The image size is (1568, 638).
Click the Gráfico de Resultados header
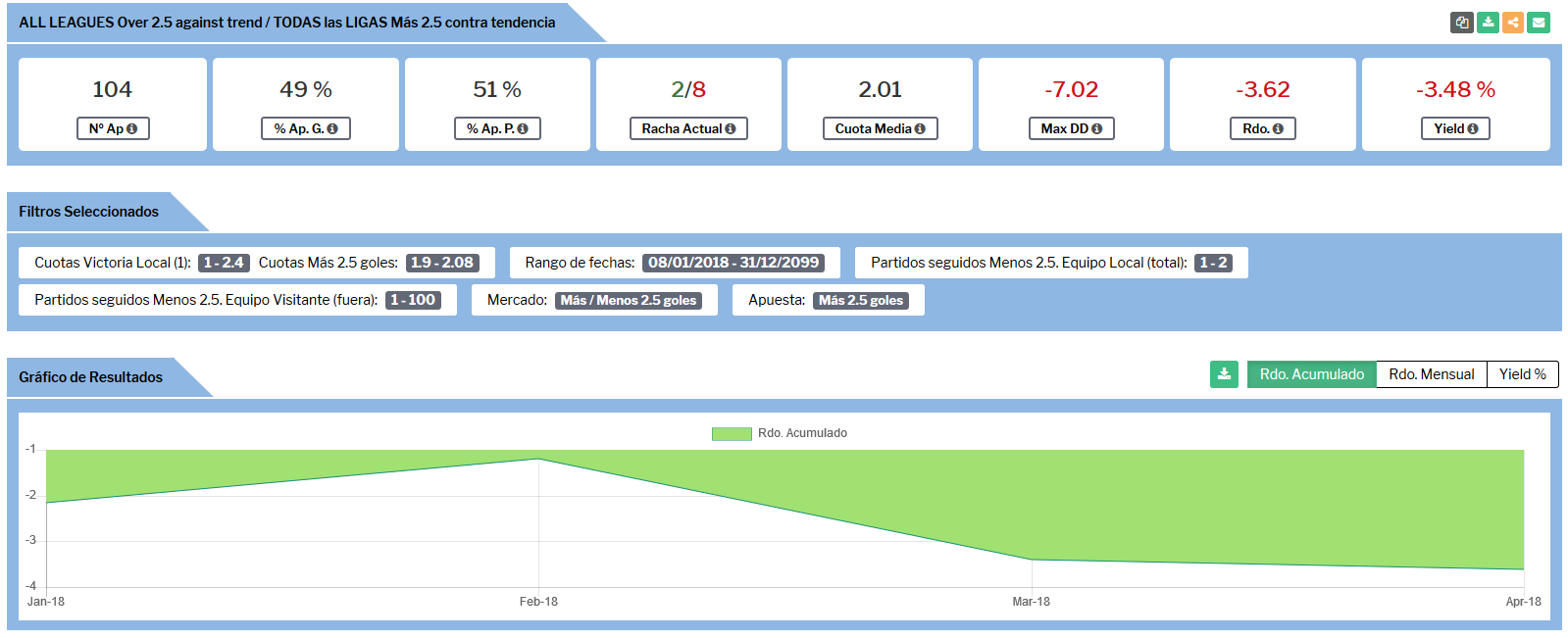click(x=90, y=377)
